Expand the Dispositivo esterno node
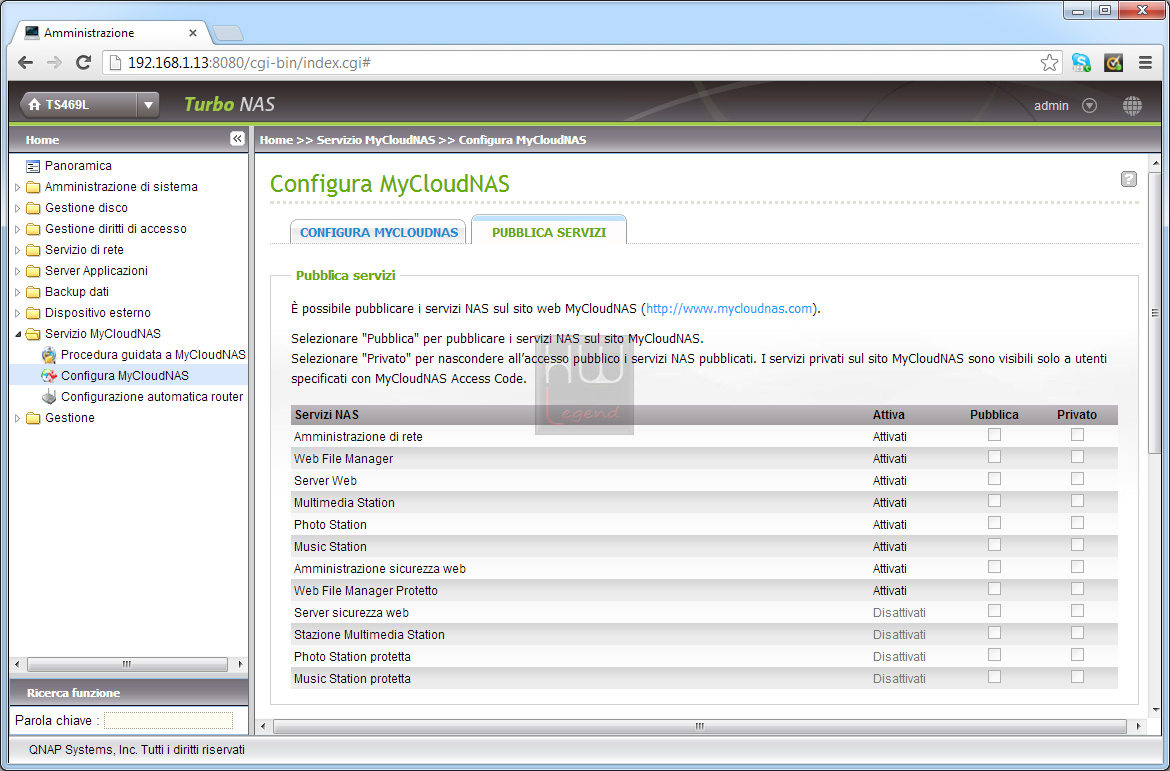 point(18,313)
